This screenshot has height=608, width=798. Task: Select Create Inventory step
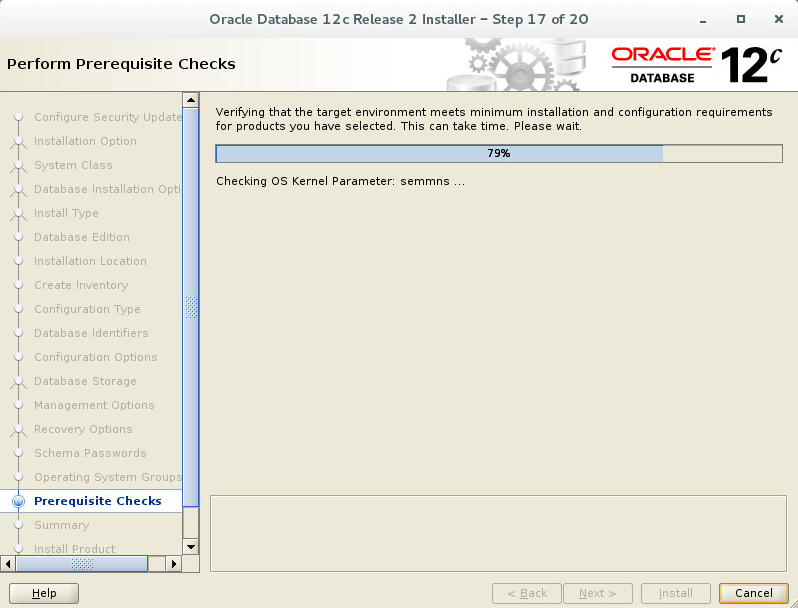(x=81, y=285)
